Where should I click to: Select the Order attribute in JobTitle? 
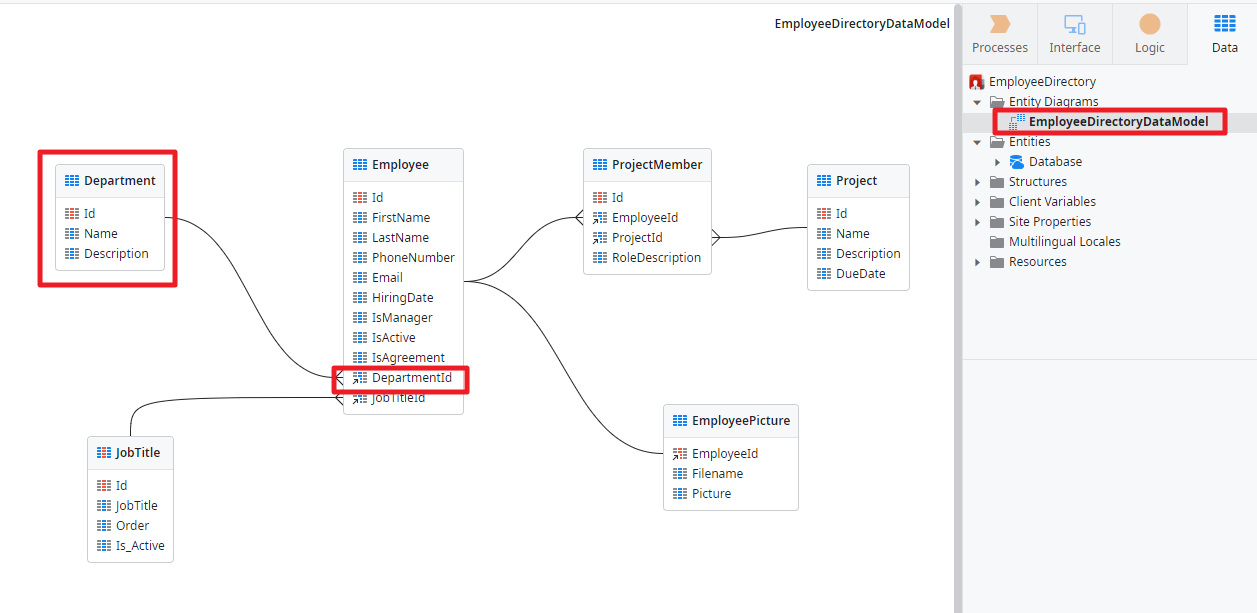(130, 526)
